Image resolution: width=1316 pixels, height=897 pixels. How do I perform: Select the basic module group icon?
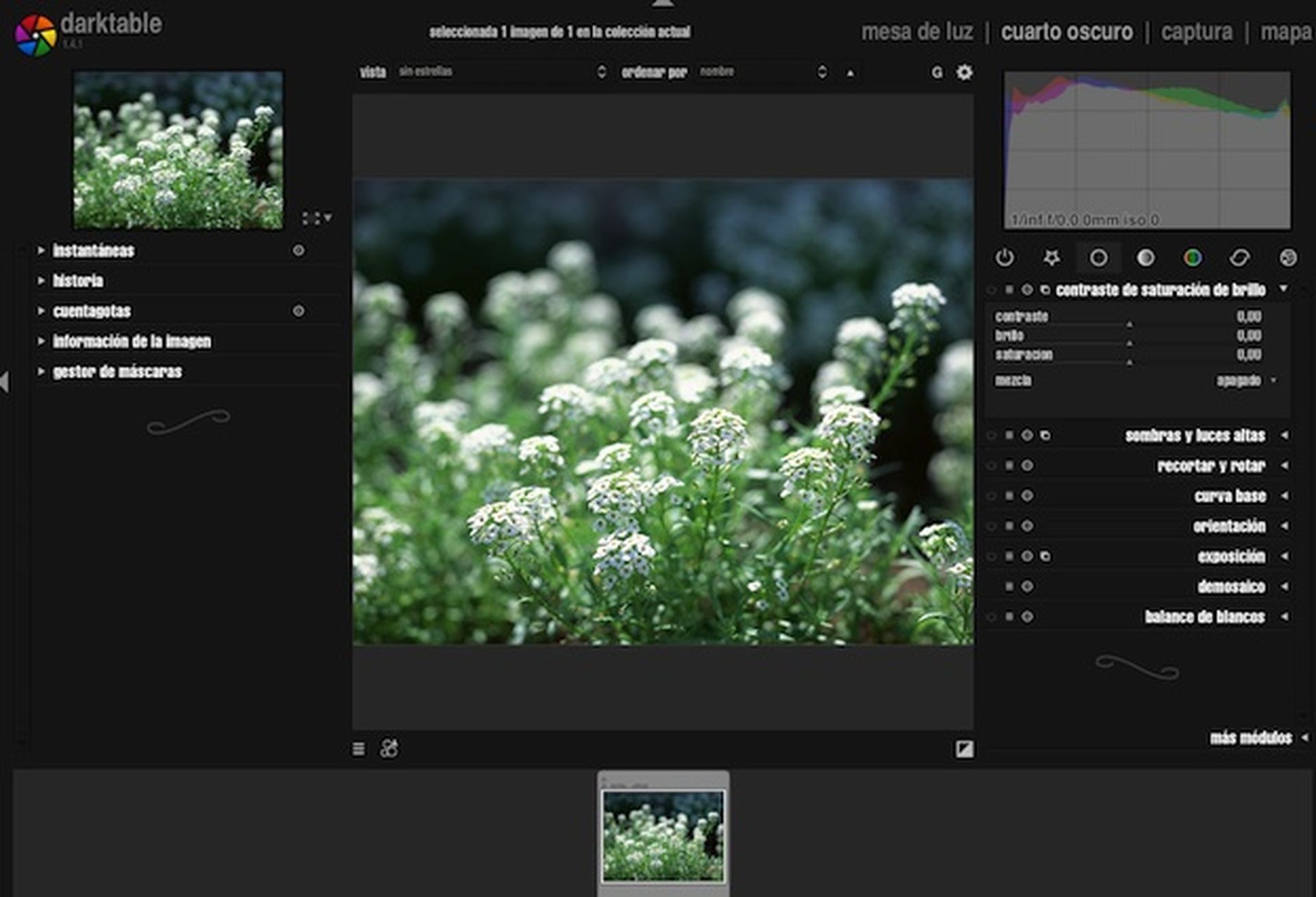click(1100, 257)
